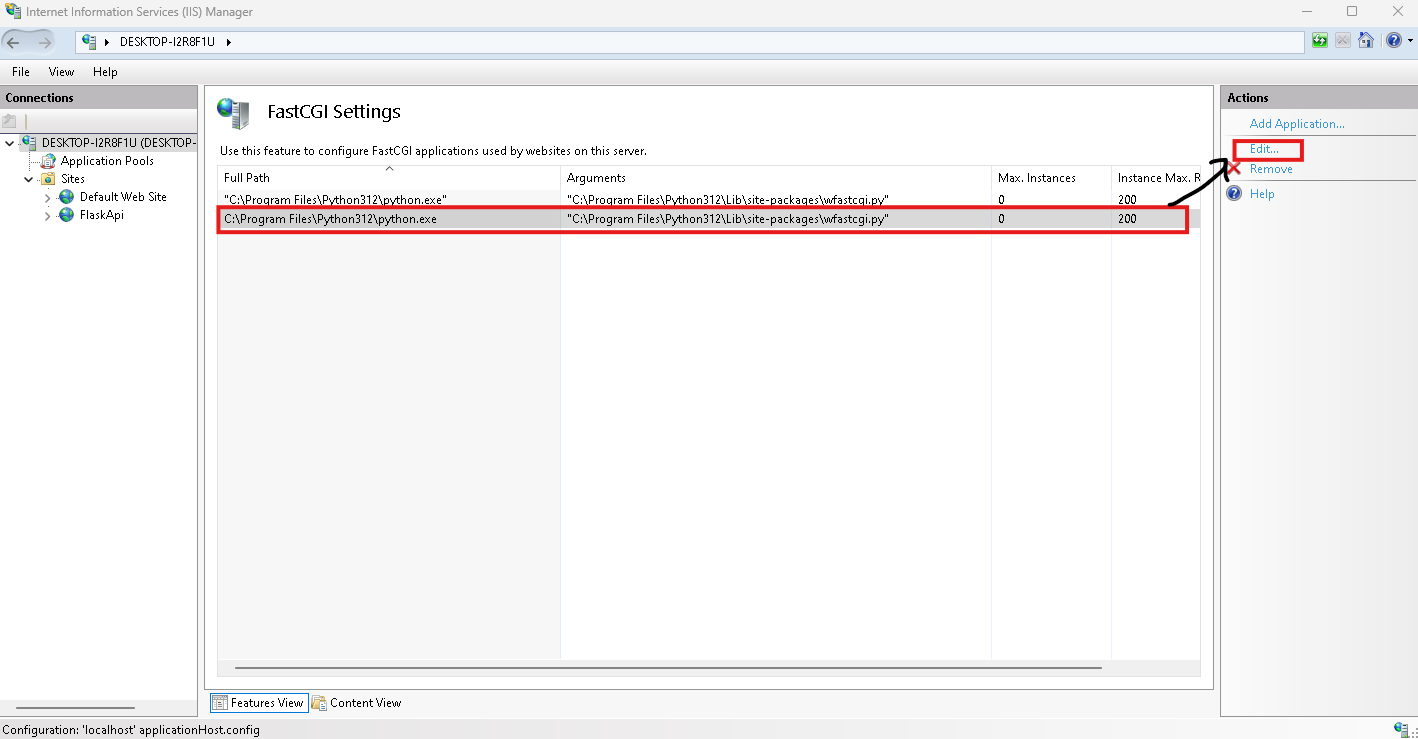1418x739 pixels.
Task: Click the list horizontal scrollbar
Action: coord(668,667)
